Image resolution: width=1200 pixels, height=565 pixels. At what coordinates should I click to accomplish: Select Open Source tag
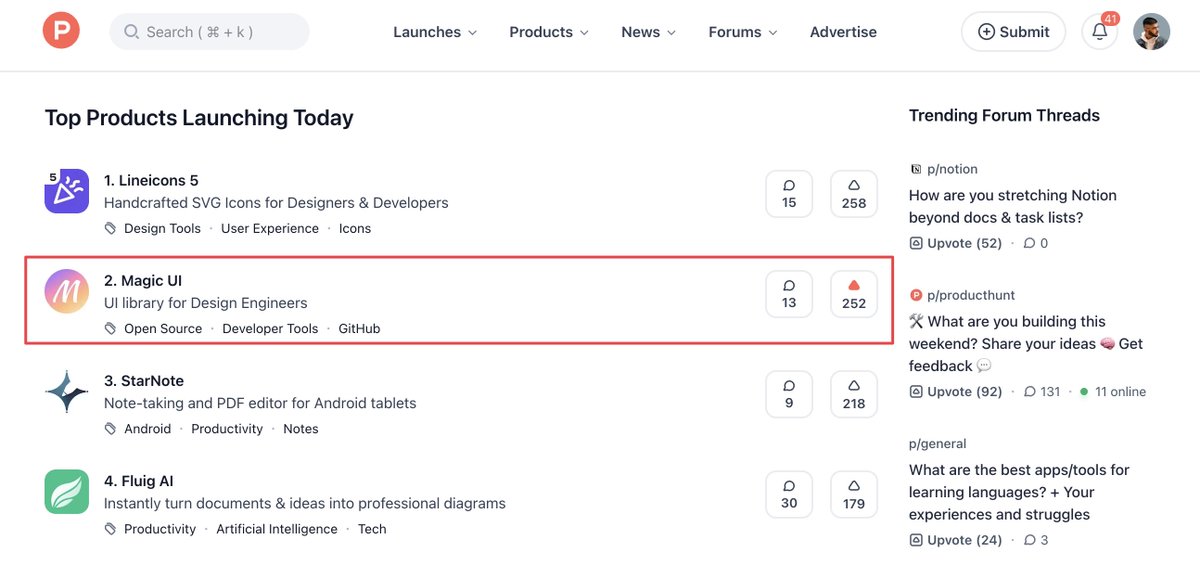point(163,329)
